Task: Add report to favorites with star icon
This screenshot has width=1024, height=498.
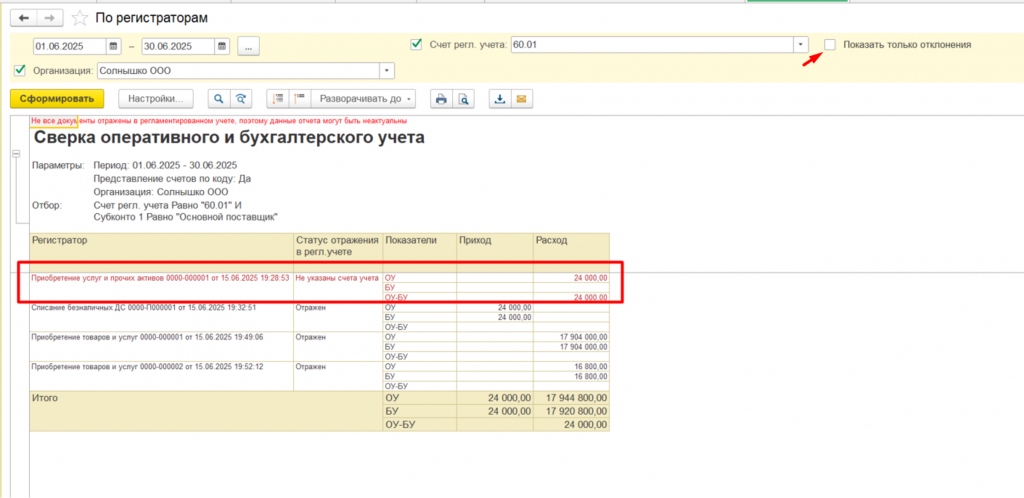Action: click(80, 18)
